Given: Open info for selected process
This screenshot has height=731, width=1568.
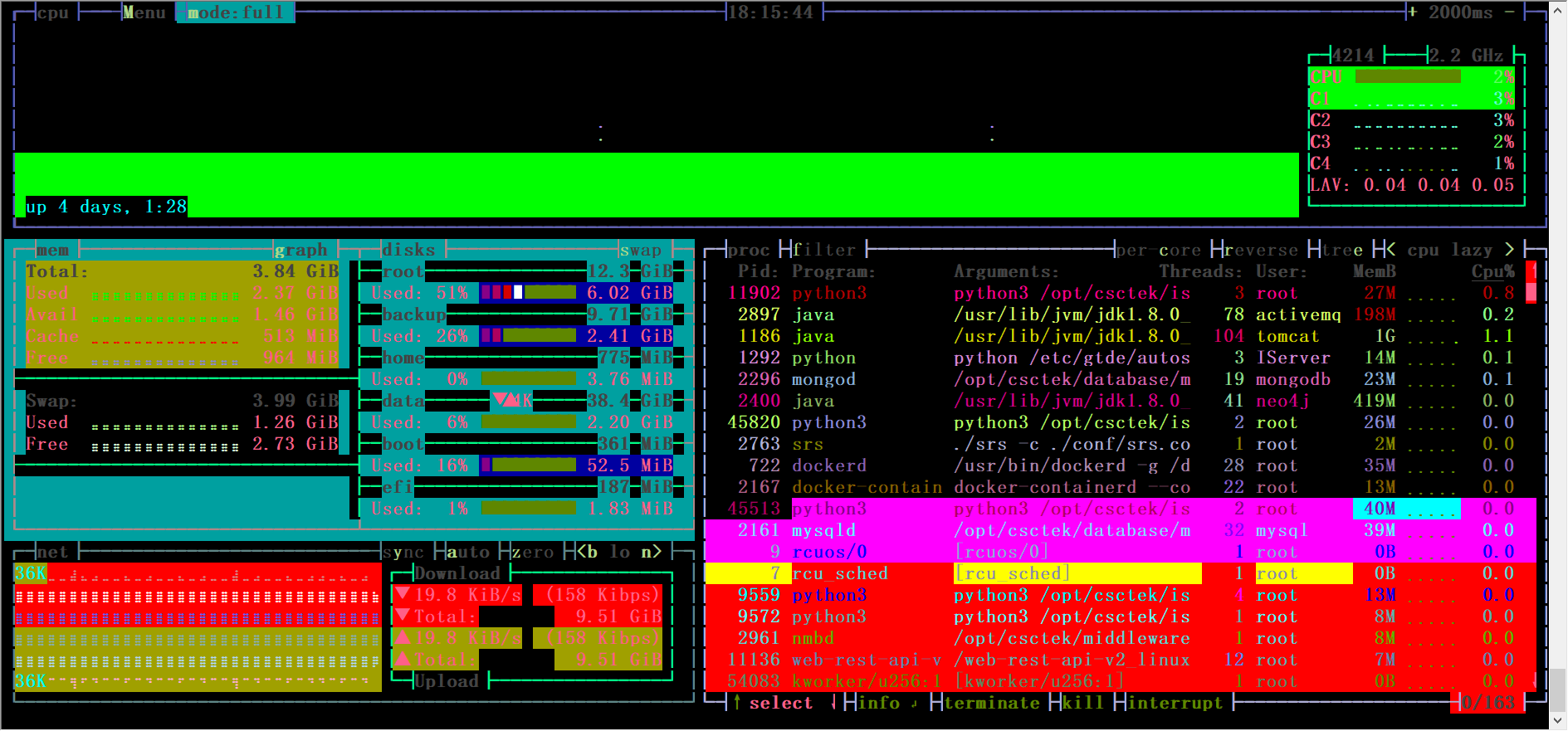Looking at the screenshot, I should coord(878,703).
